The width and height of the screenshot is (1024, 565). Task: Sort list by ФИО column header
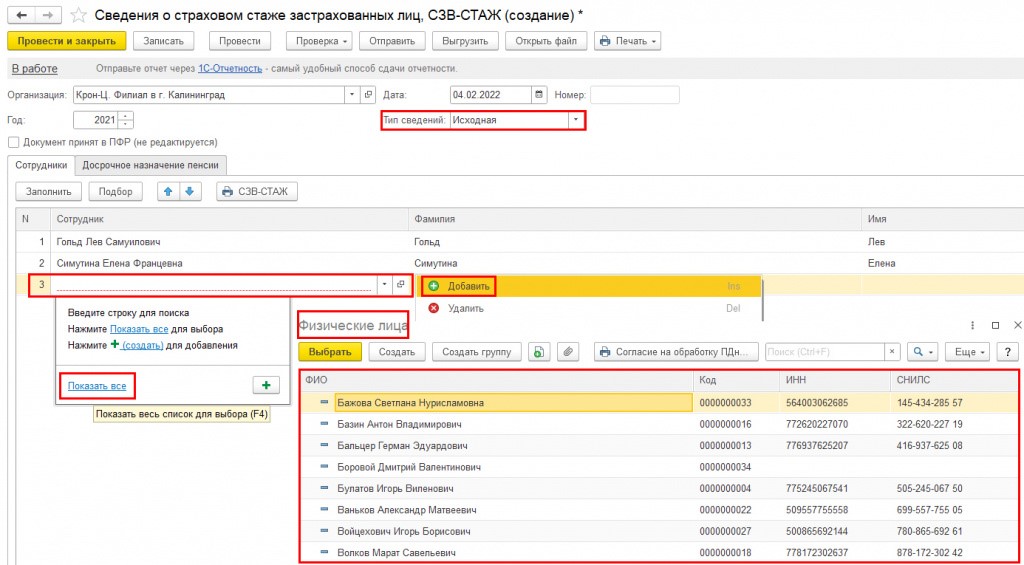[x=497, y=380]
